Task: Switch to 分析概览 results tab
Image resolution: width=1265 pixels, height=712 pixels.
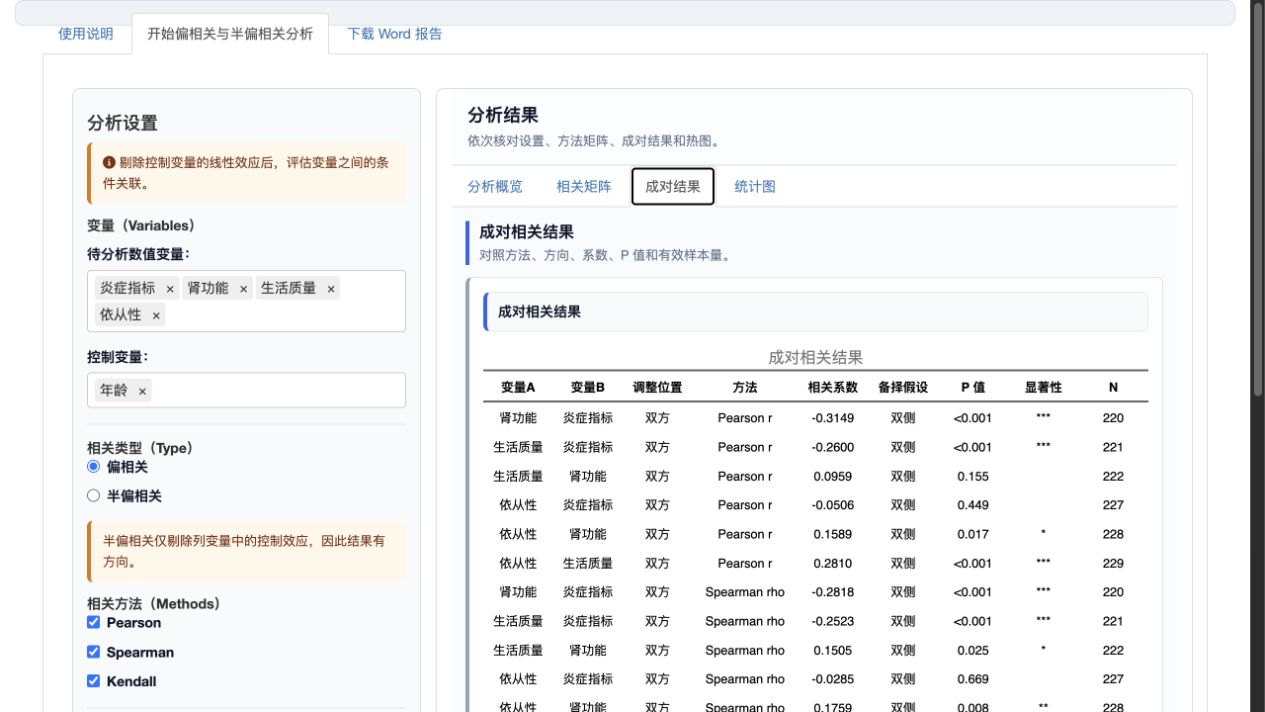Action: pos(495,187)
